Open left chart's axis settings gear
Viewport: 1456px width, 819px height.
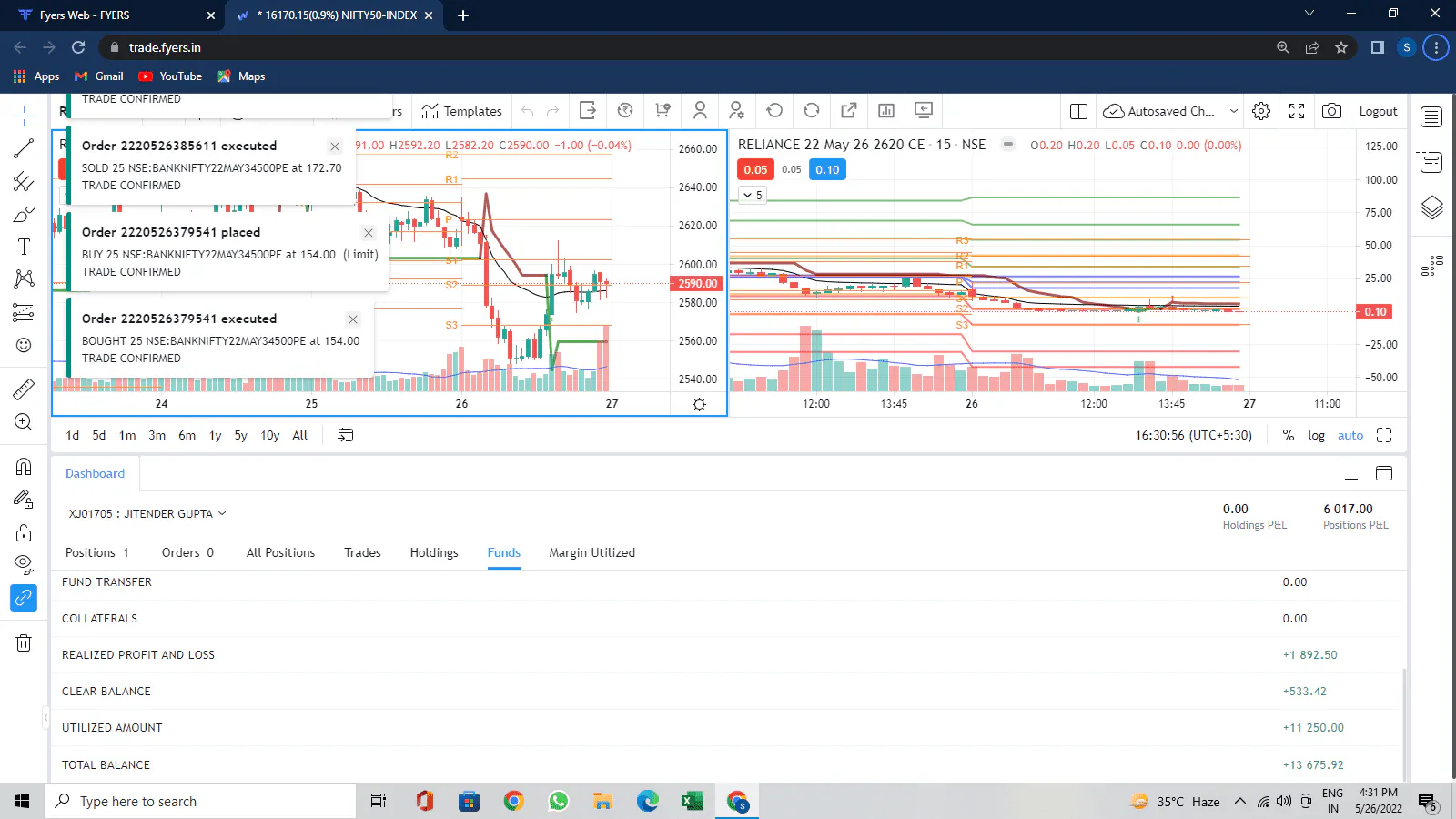coord(699,404)
